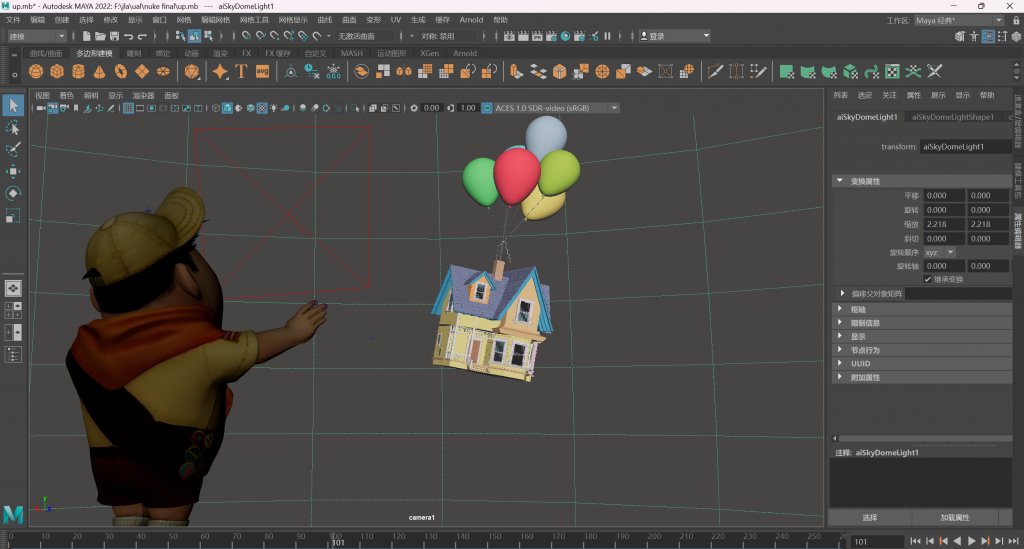Create a polygon disc from the shelf
Screen dimensions: 1024x549
coord(163,71)
